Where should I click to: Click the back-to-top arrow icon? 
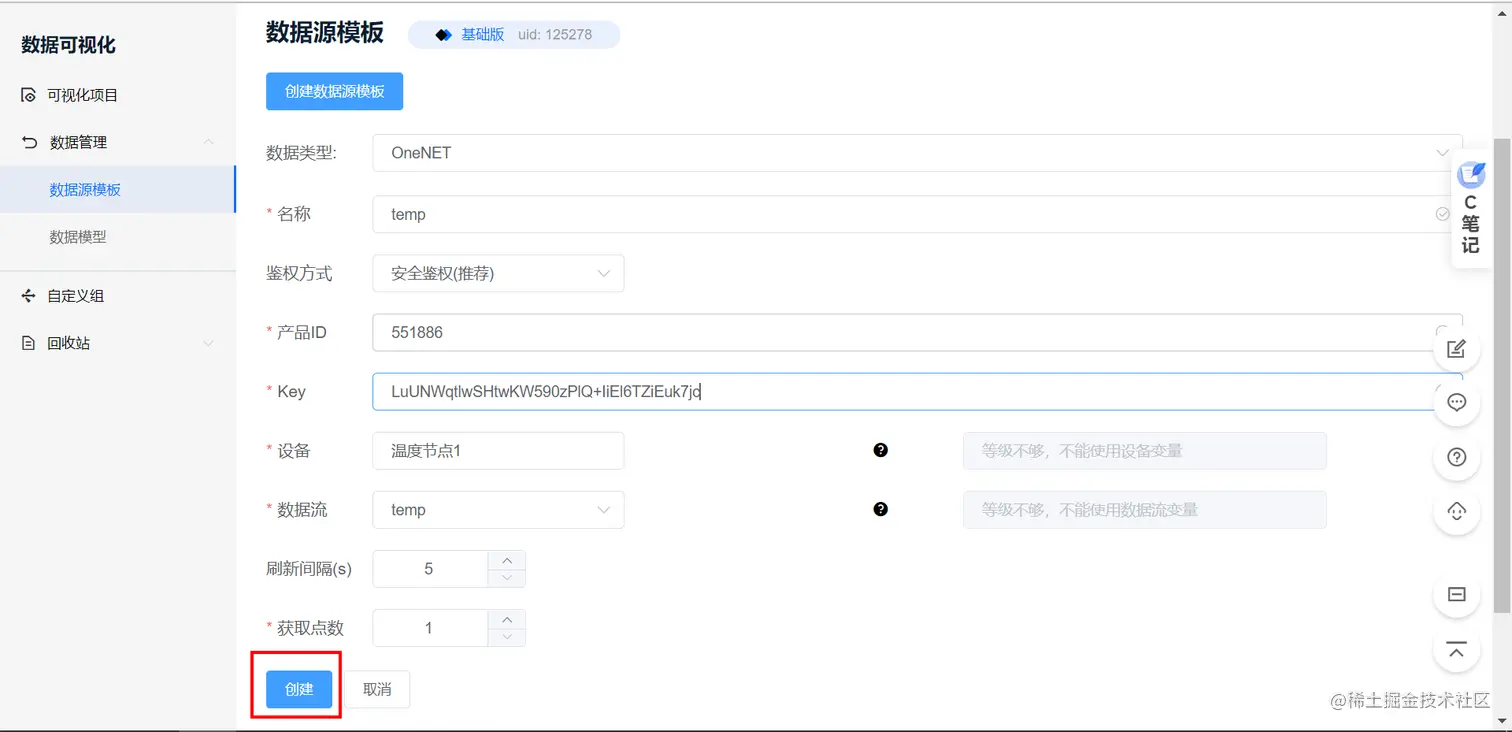(x=1457, y=650)
